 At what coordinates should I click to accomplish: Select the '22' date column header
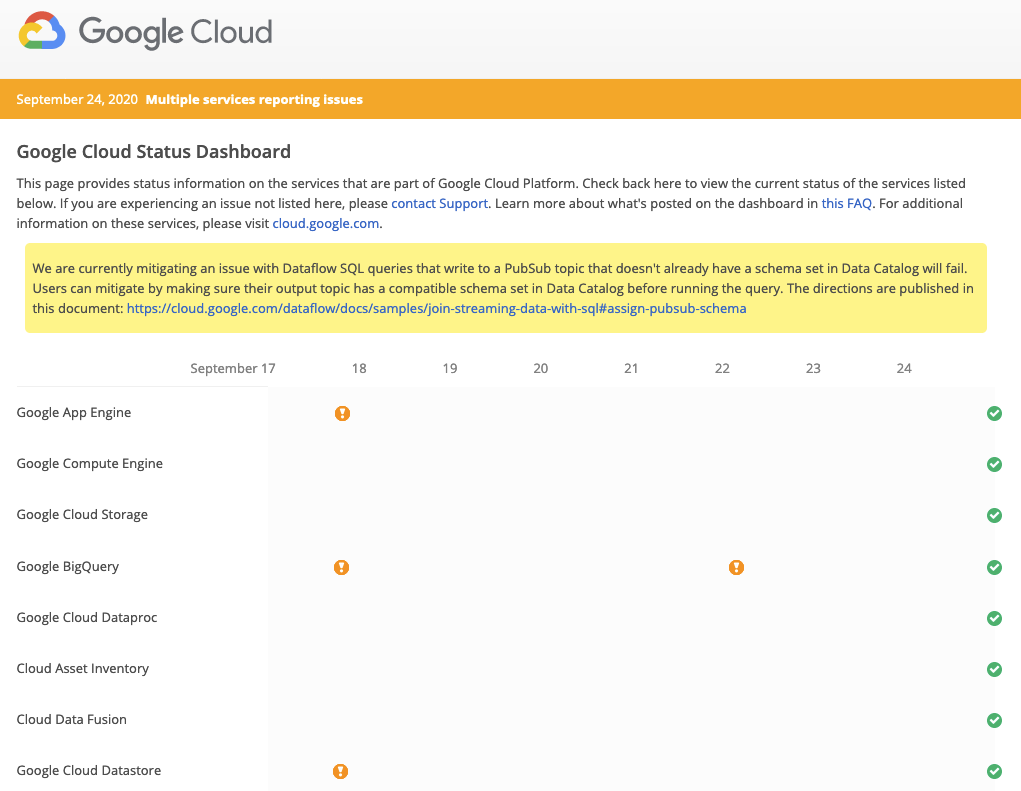(x=722, y=368)
